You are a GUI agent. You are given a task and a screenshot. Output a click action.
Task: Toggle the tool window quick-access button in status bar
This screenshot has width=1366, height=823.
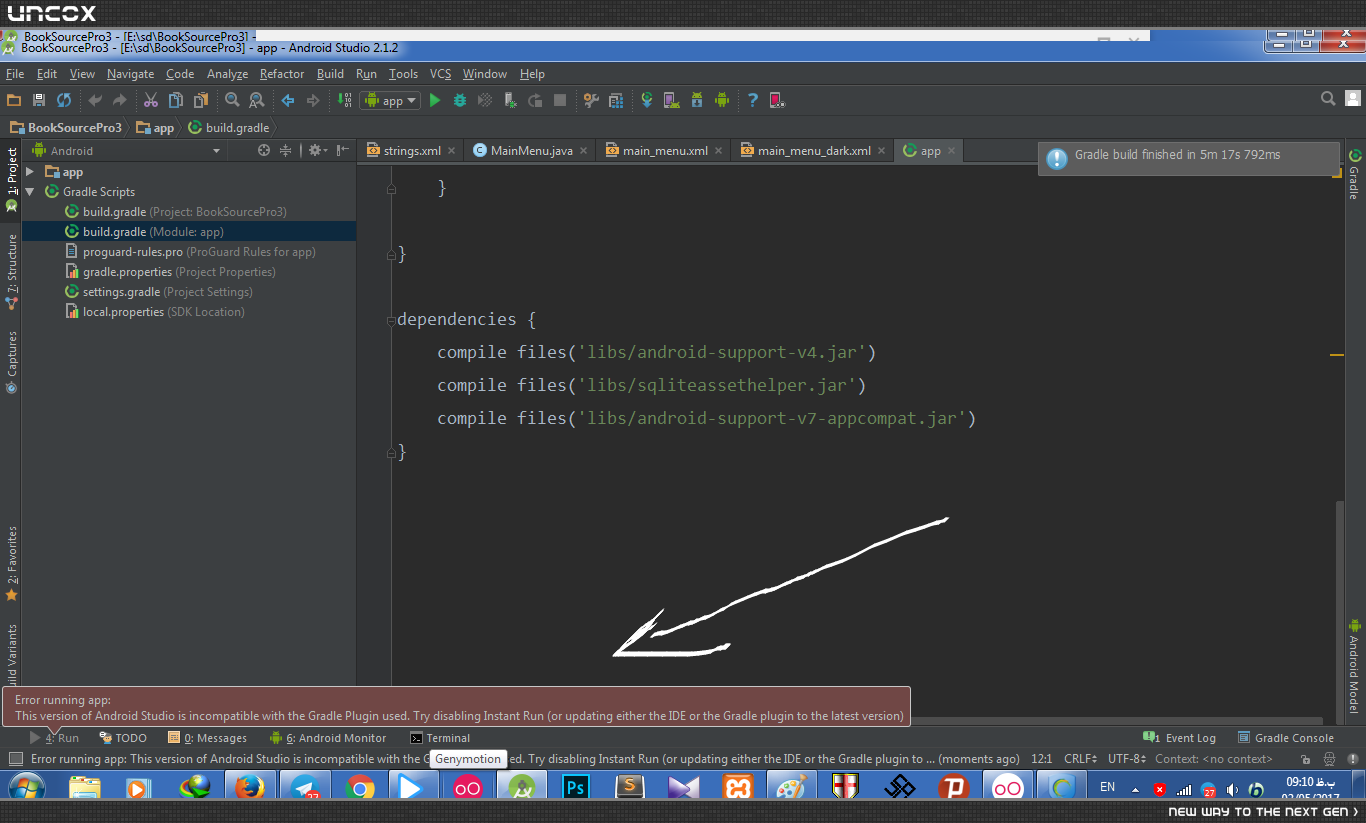tap(15, 759)
